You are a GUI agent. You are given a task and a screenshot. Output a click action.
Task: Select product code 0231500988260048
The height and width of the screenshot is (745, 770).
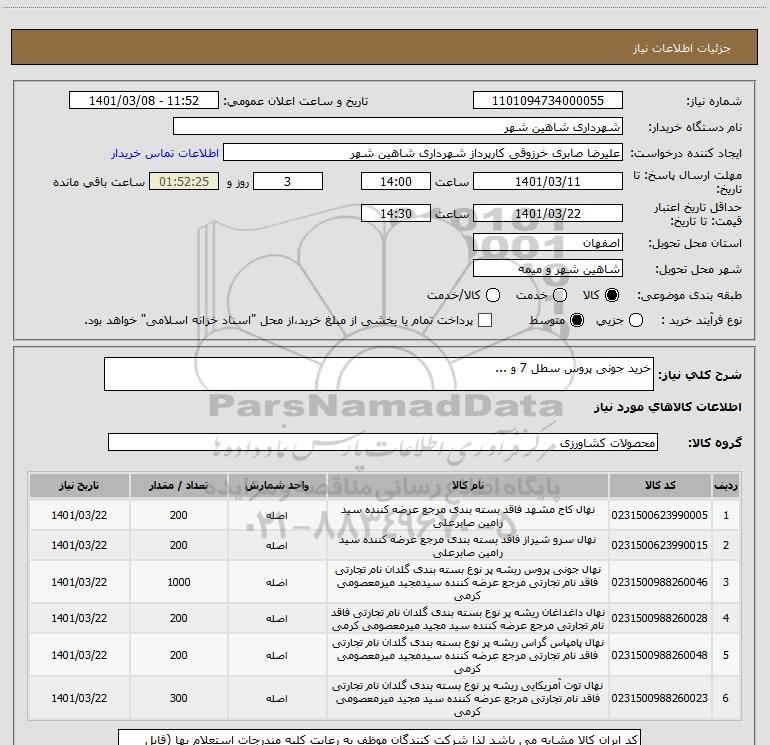pos(660,655)
